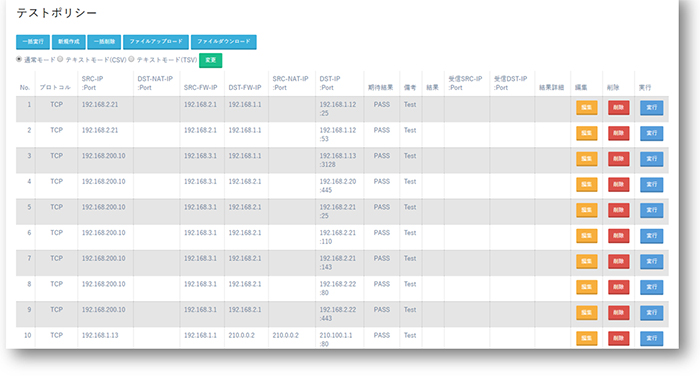Click the 結果詳細 column header

pyautogui.click(x=551, y=88)
